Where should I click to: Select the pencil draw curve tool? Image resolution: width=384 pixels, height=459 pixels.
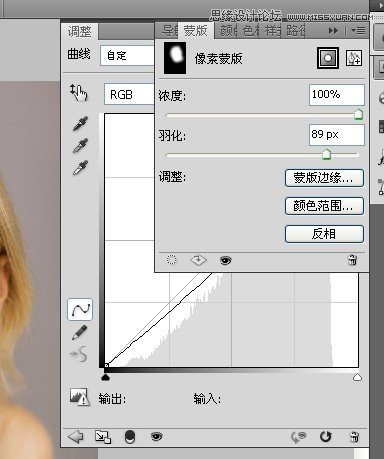tap(80, 333)
